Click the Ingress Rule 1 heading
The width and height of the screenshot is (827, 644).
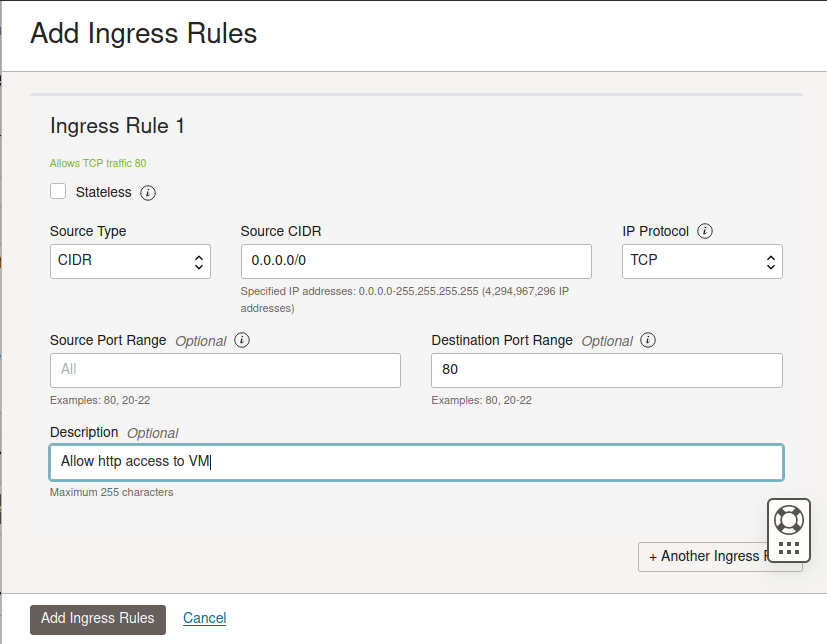117,126
